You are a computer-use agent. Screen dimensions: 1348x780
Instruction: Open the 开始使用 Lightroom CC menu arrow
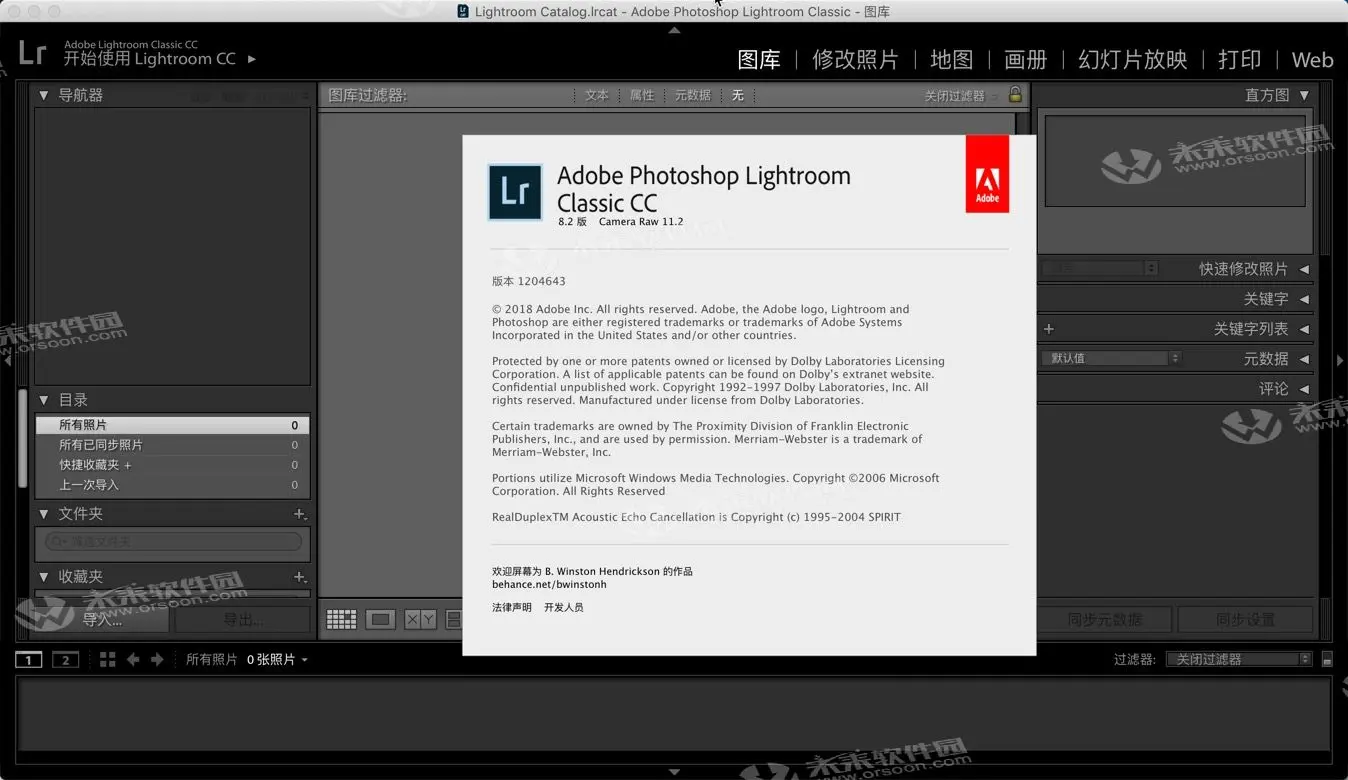[252, 59]
